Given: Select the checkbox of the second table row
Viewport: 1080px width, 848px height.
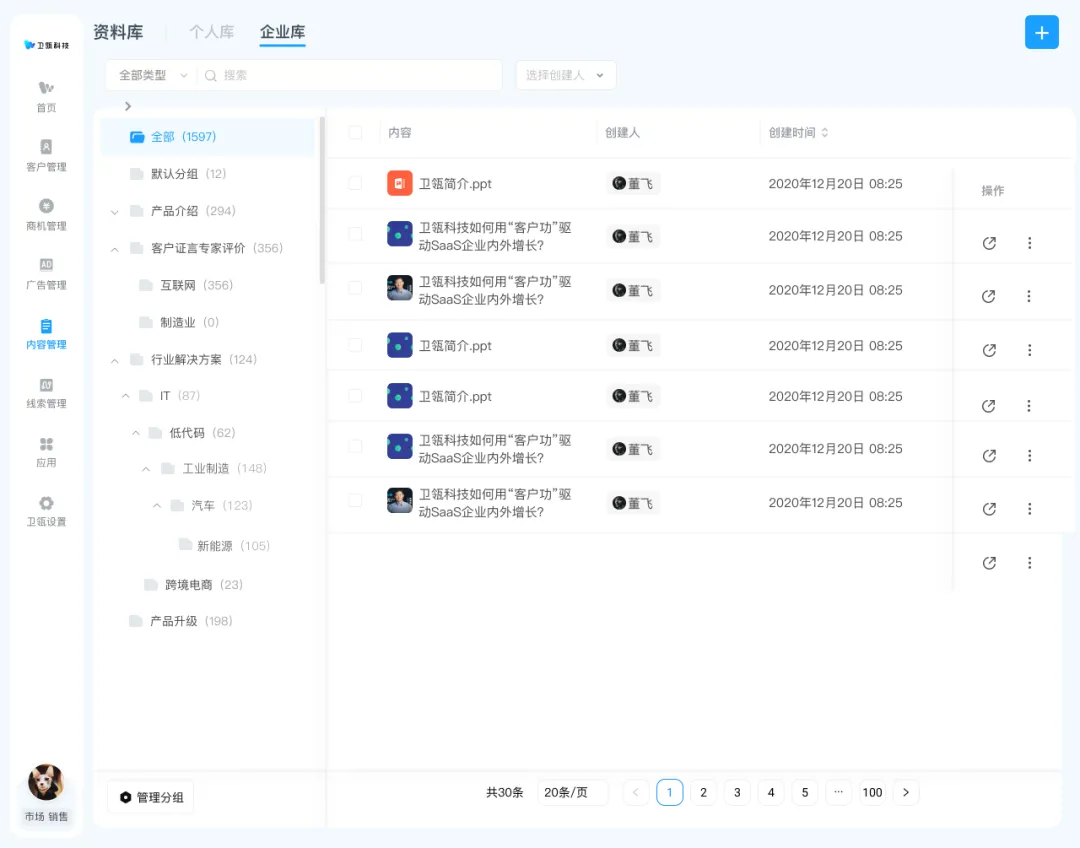Looking at the screenshot, I should 355,235.
